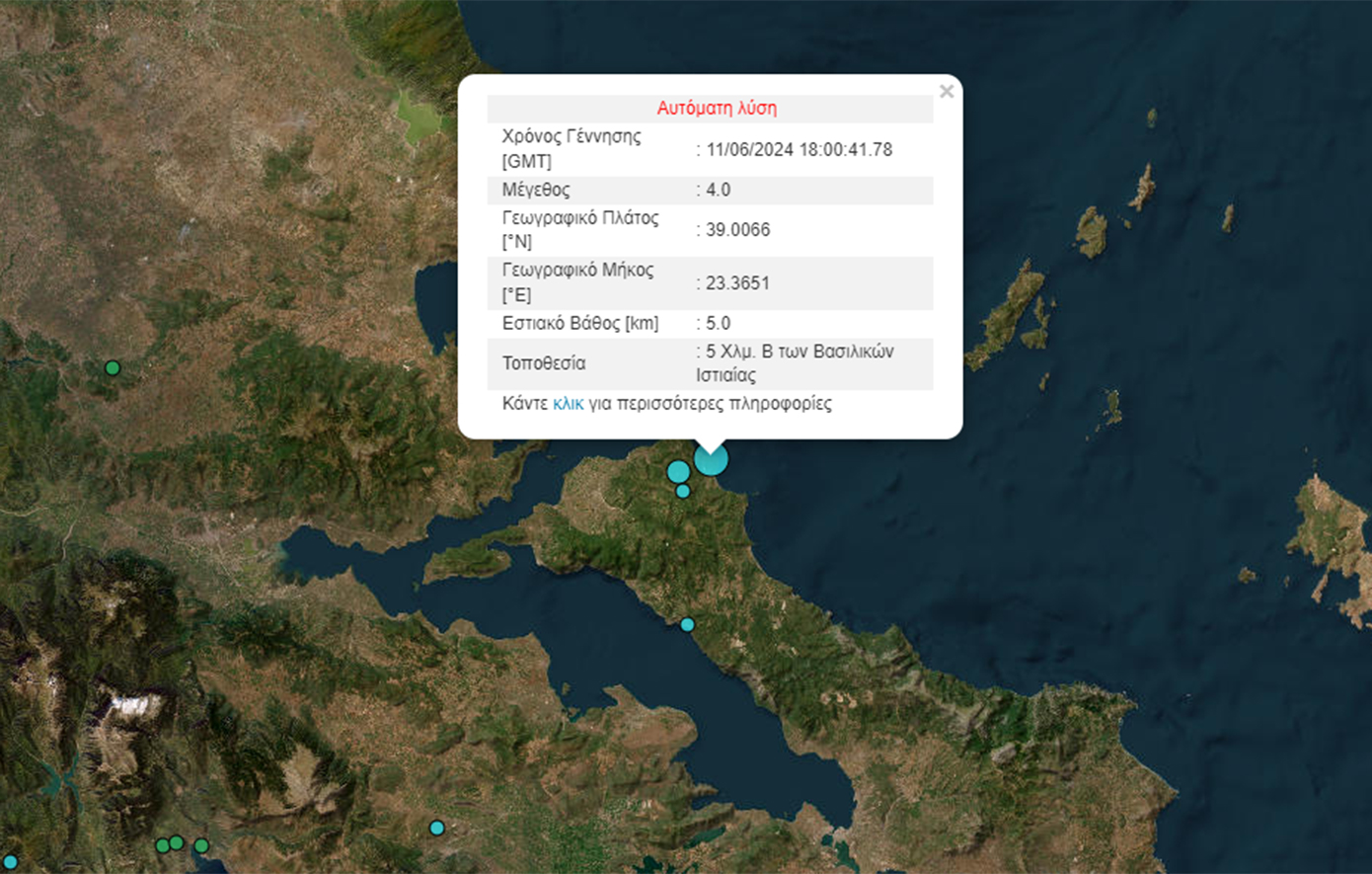Close the earthquake info popup
The width and height of the screenshot is (1372, 874).
click(x=946, y=92)
